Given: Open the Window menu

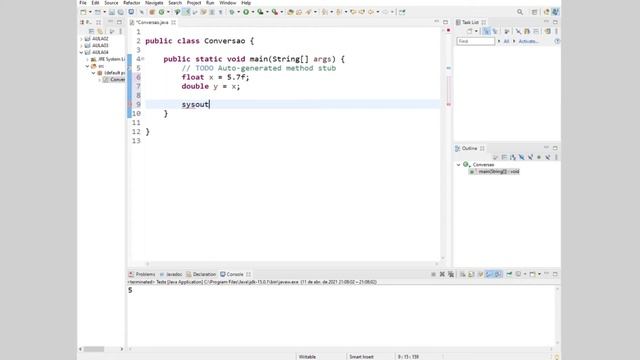Looking at the screenshot, I should [x=227, y=3].
